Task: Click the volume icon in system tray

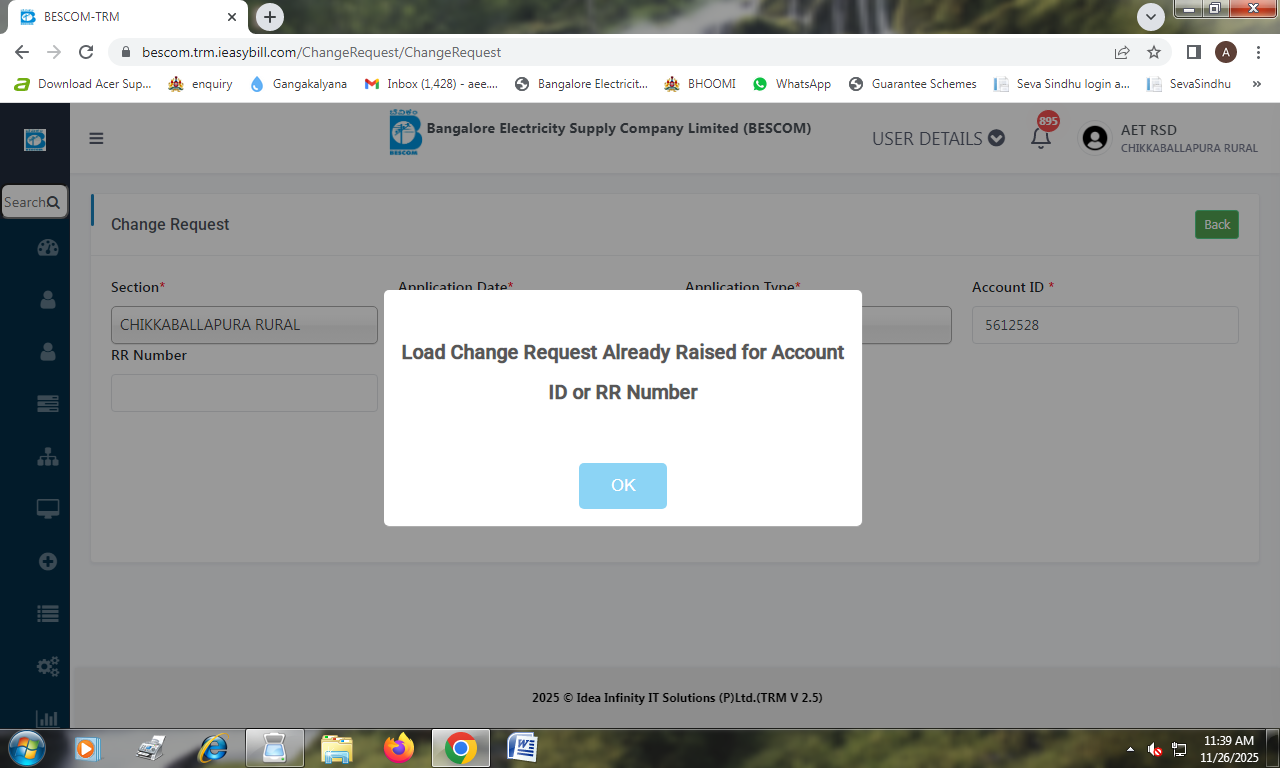Action: pos(1155,748)
